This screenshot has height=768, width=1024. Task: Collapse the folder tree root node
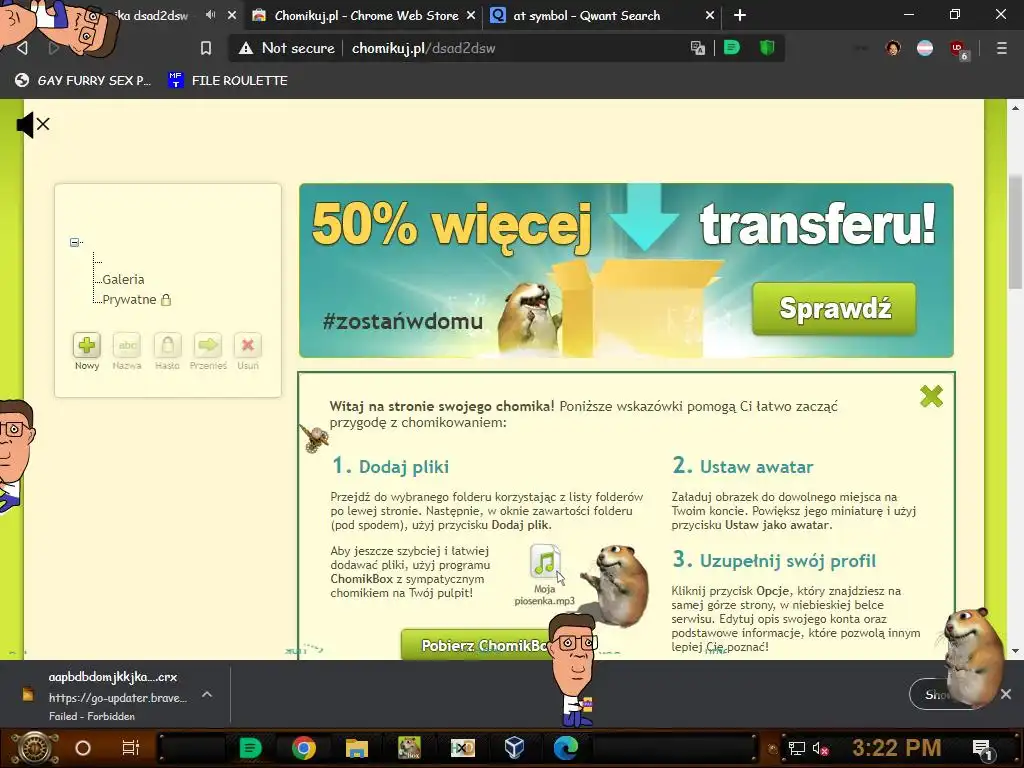tap(74, 242)
